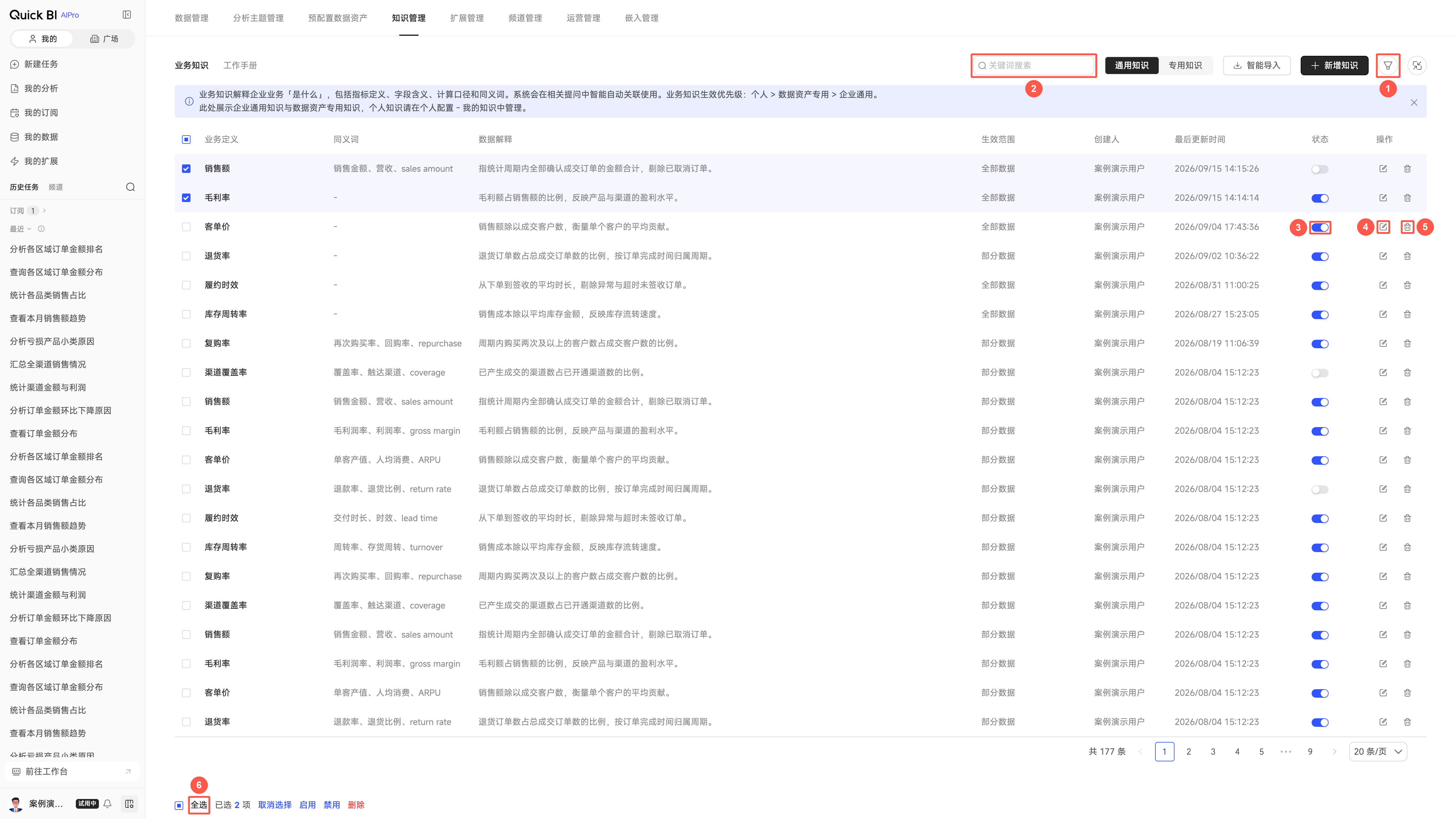The width and height of the screenshot is (1456, 819).
Task: Delete the 毛利率 row updated 14:14:14
Action: coord(1407,198)
